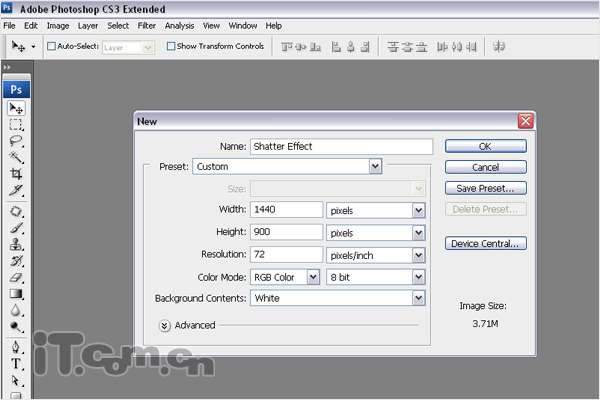
Task: Click OK to create document
Action: click(485, 146)
